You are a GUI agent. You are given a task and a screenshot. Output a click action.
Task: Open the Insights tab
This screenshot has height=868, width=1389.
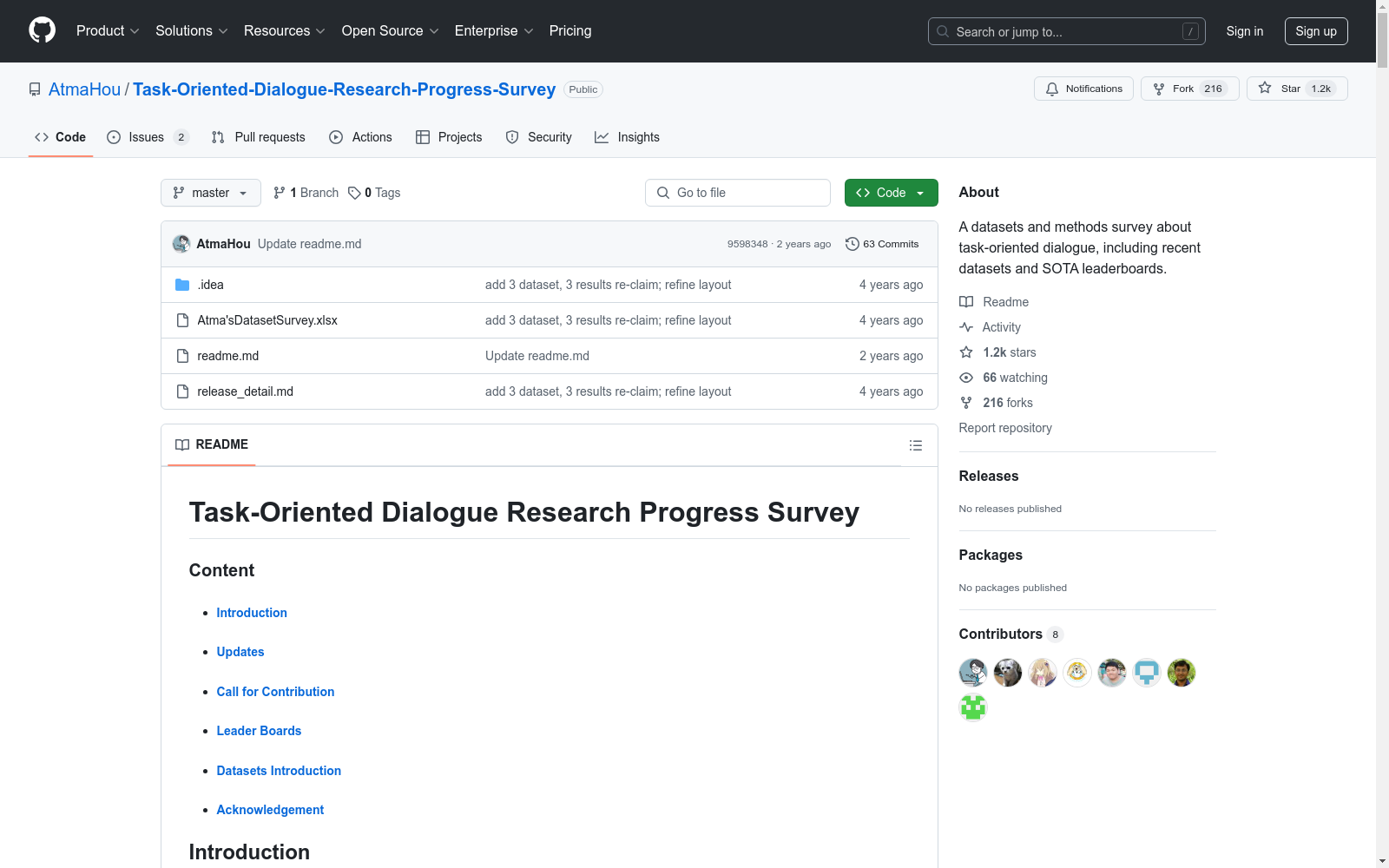[x=627, y=137]
